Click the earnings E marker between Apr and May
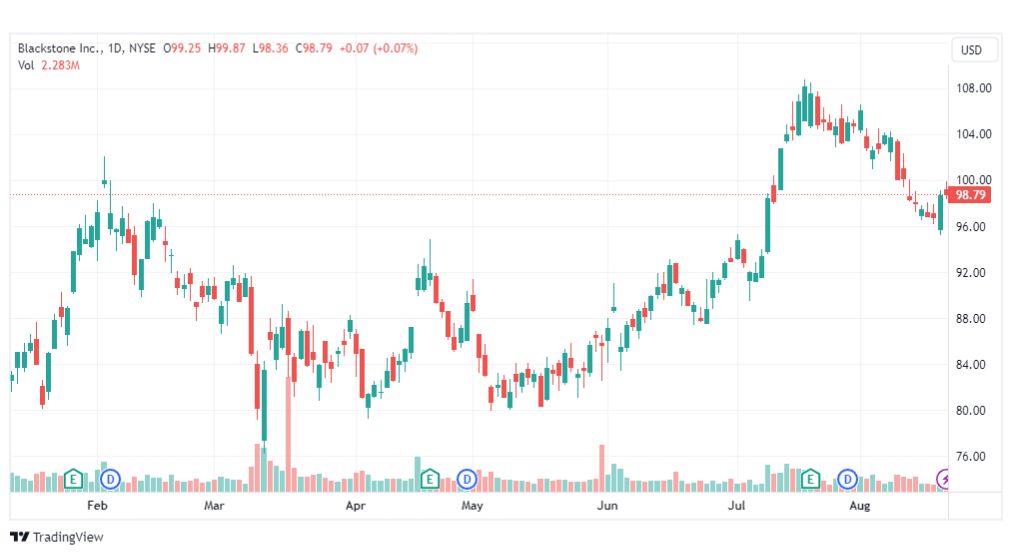1012x555 pixels. pyautogui.click(x=429, y=479)
